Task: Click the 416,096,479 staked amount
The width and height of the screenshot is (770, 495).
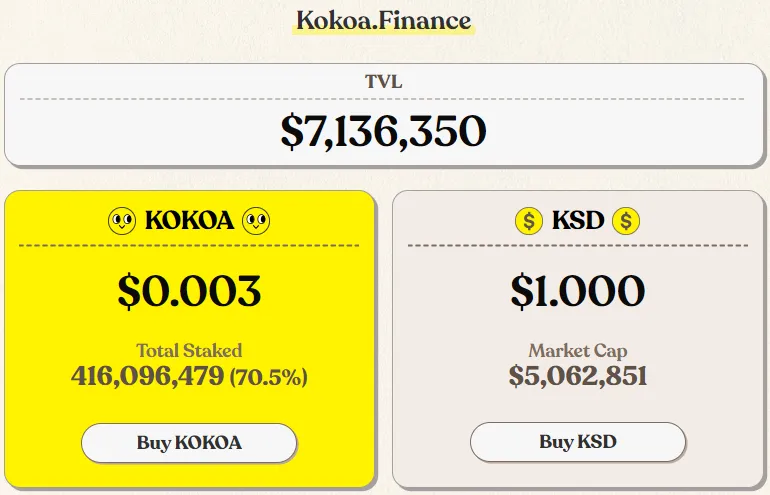Action: [147, 377]
